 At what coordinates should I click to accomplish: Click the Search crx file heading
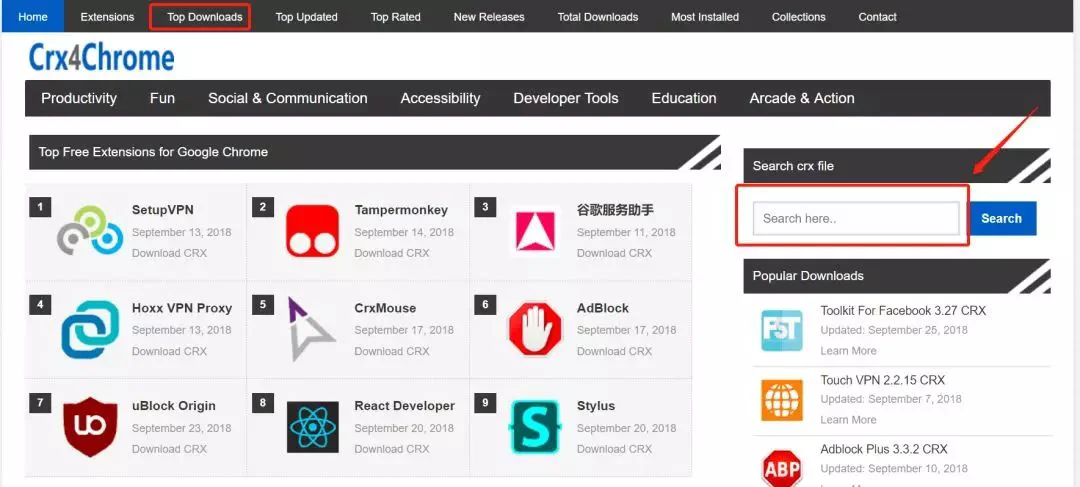click(x=793, y=166)
